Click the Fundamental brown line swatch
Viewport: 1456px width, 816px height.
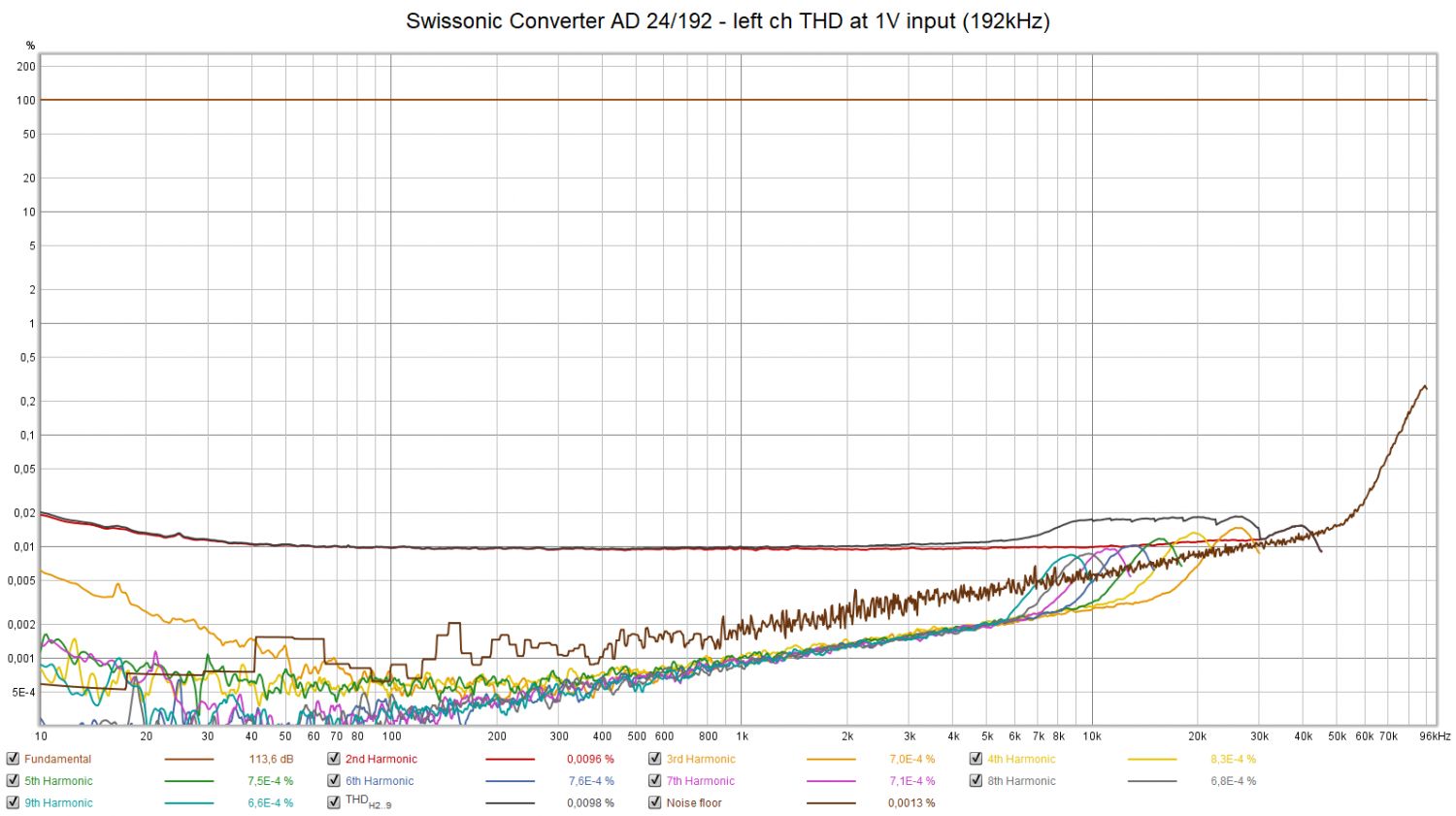189,760
